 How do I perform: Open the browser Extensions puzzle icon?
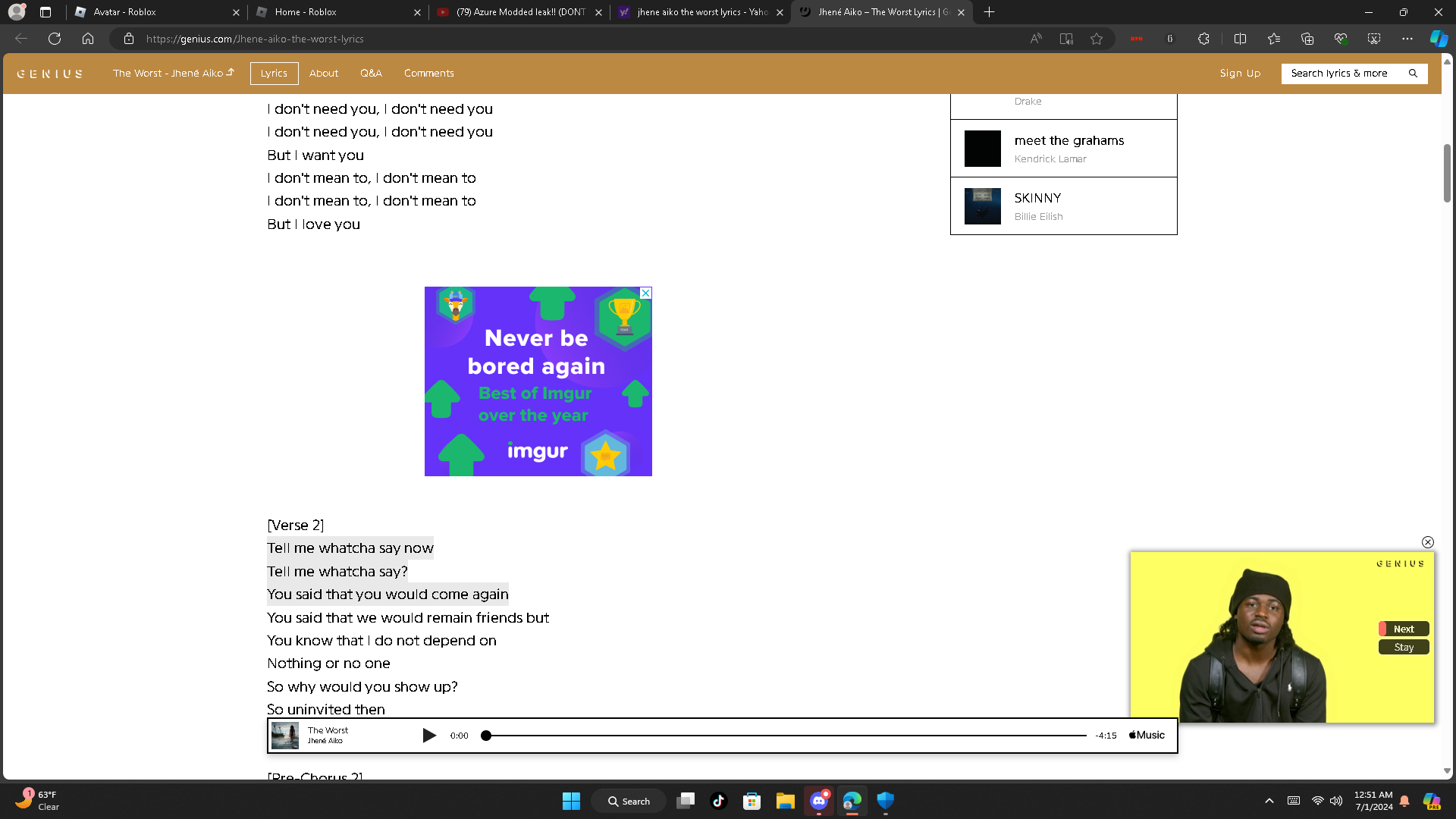(1203, 39)
